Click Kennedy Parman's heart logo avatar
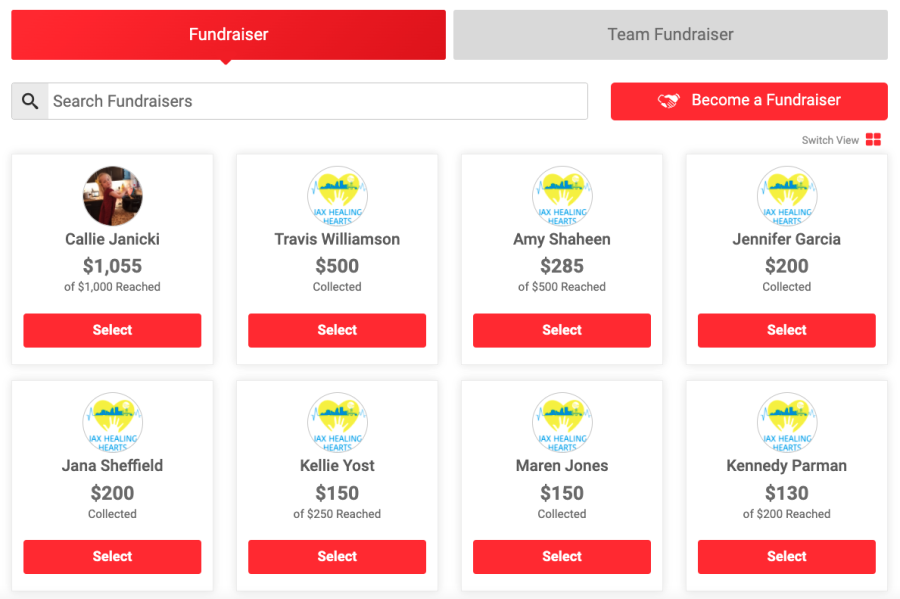 point(787,422)
